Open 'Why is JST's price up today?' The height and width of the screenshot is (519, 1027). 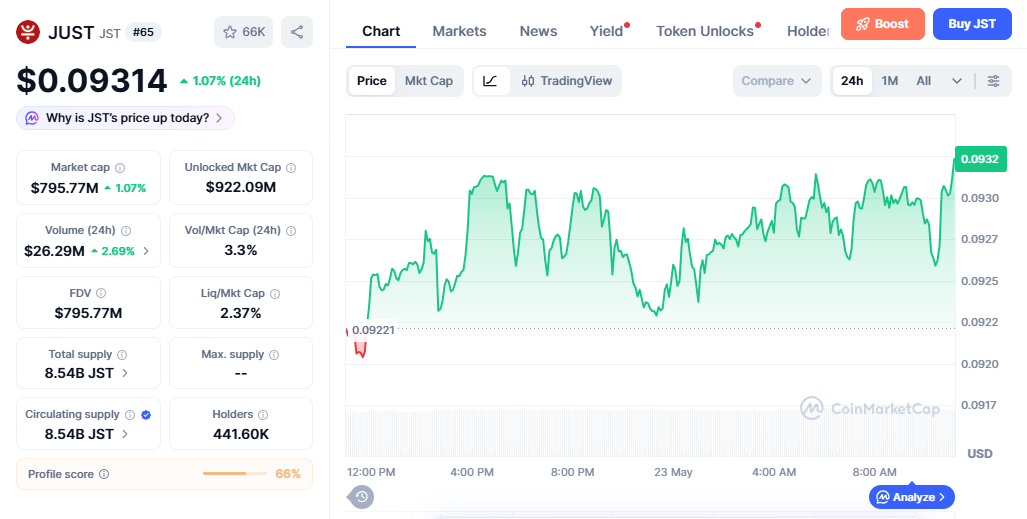125,119
